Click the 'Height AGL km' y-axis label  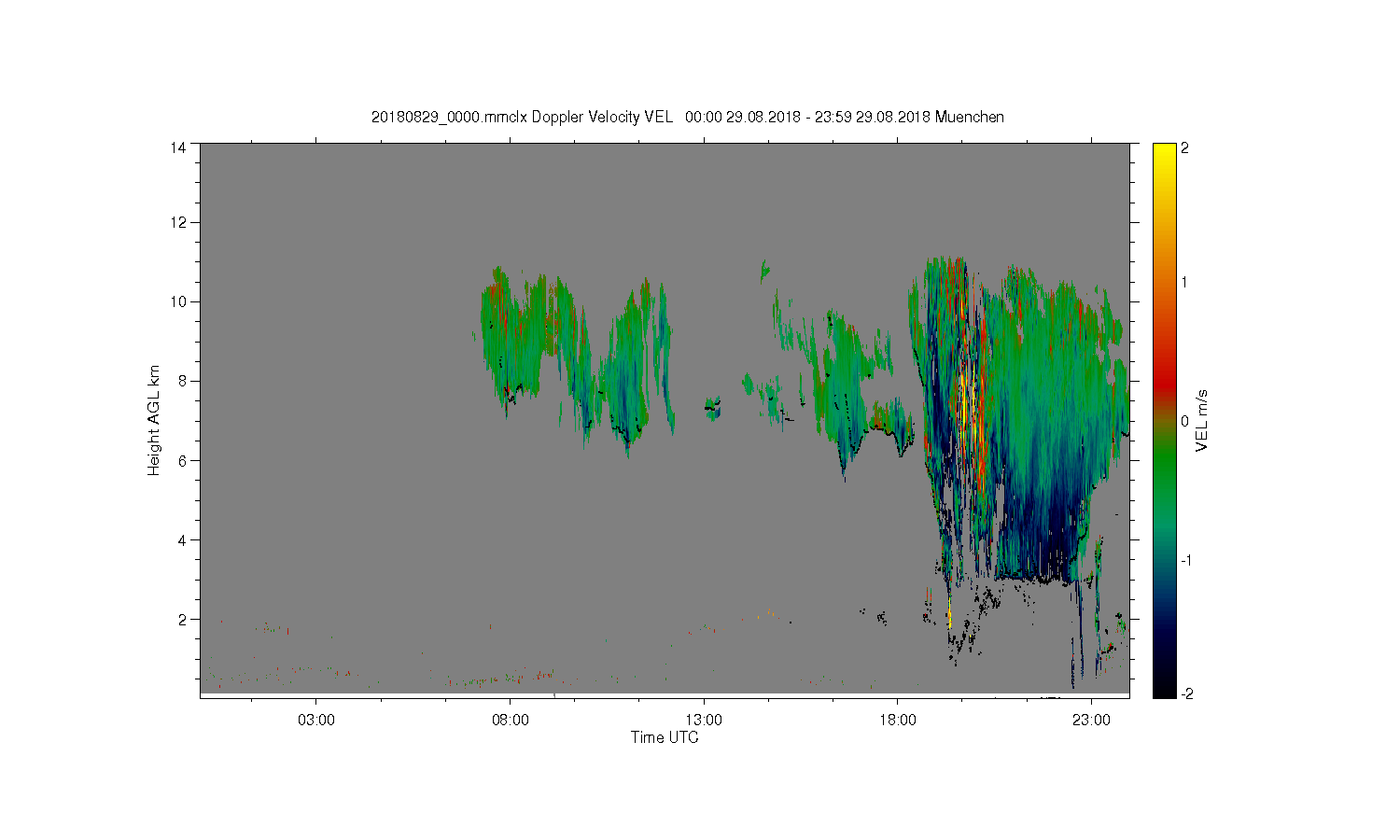(x=154, y=420)
